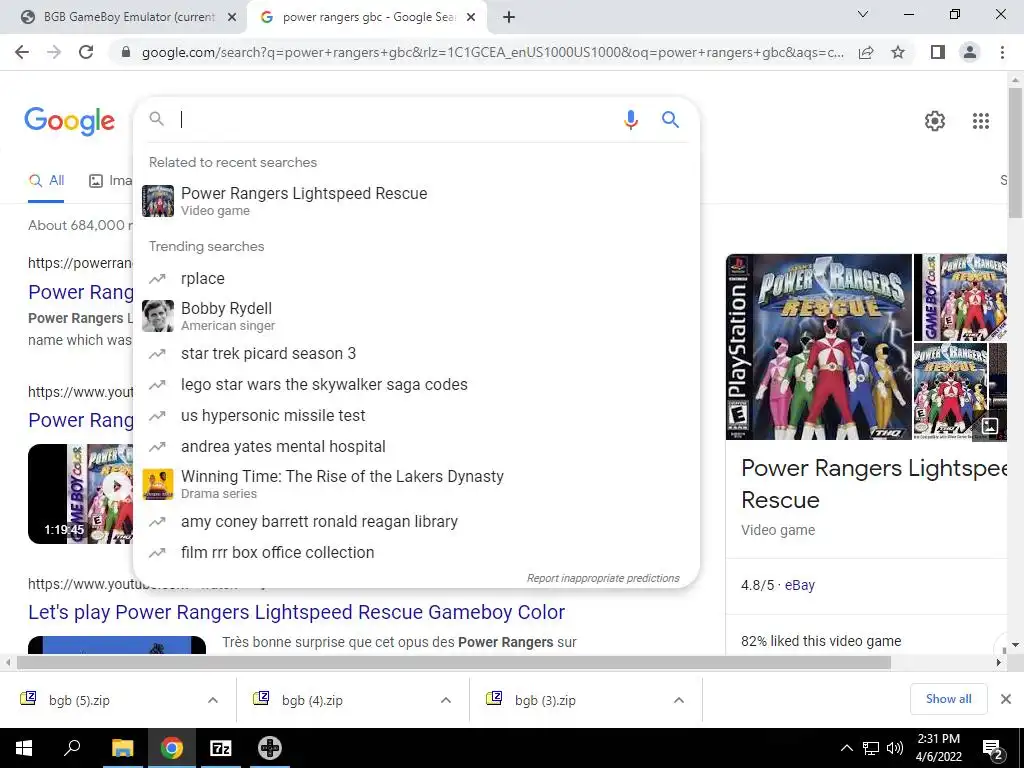Select us hypersonic missile test suggestion
Screen dimensions: 1024x768
(x=416, y=415)
